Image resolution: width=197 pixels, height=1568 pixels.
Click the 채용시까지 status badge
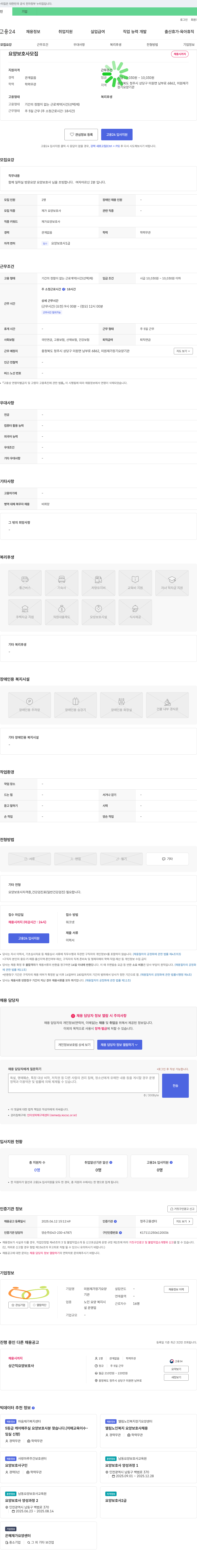click(180, 54)
